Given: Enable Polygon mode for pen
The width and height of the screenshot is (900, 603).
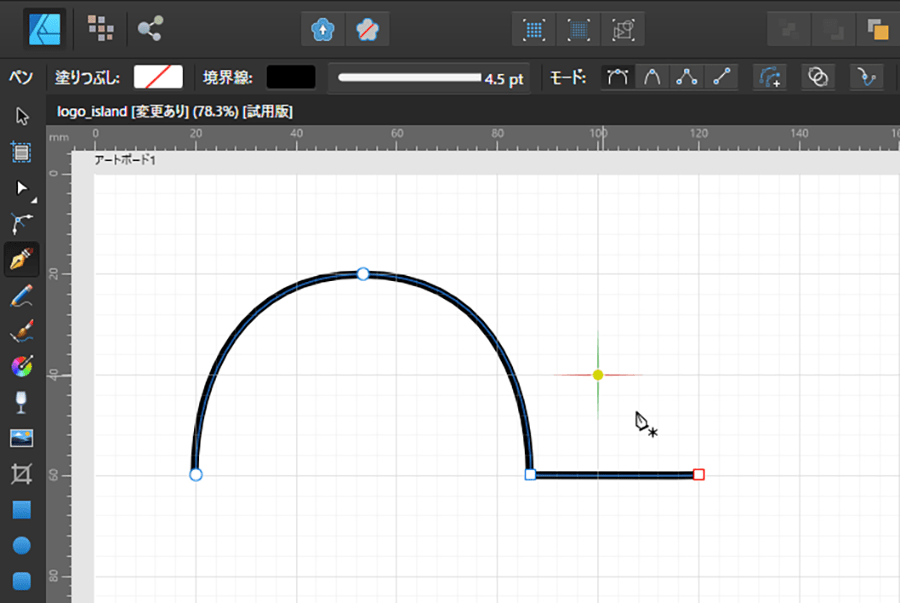Looking at the screenshot, I should coord(686,78).
